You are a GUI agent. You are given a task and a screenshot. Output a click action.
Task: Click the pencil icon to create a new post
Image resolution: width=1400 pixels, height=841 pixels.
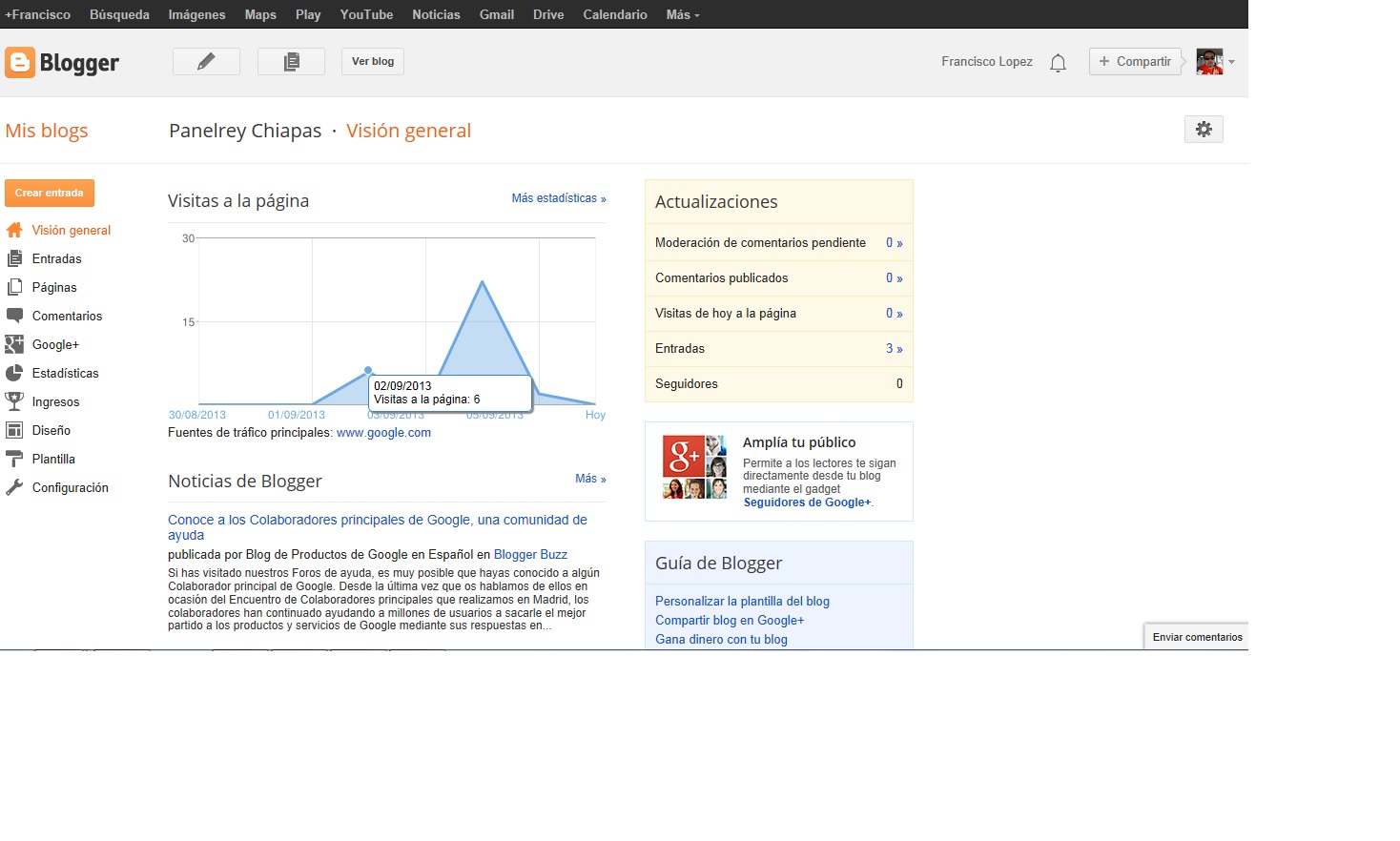206,62
